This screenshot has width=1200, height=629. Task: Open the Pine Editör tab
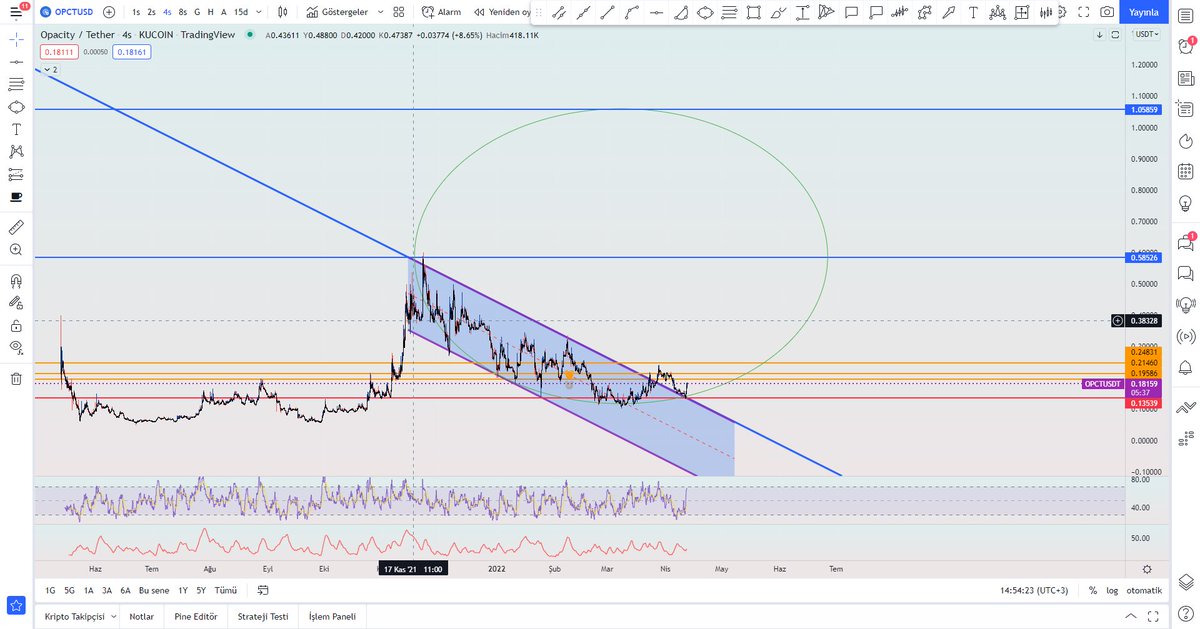196,617
